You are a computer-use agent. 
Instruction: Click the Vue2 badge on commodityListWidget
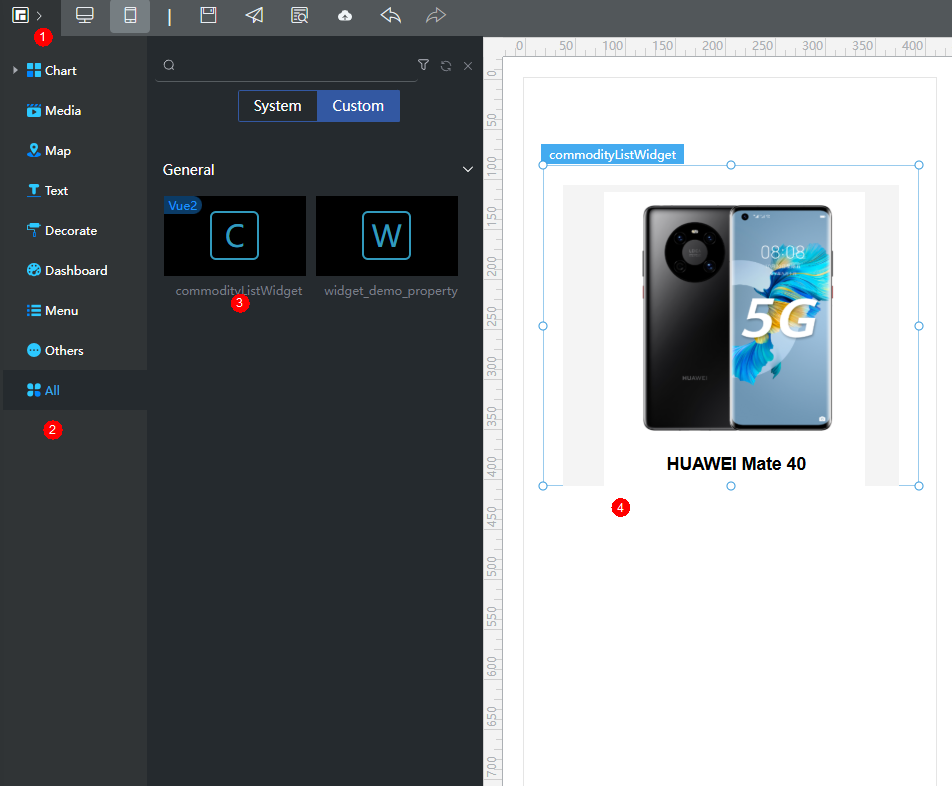[x=183, y=205]
